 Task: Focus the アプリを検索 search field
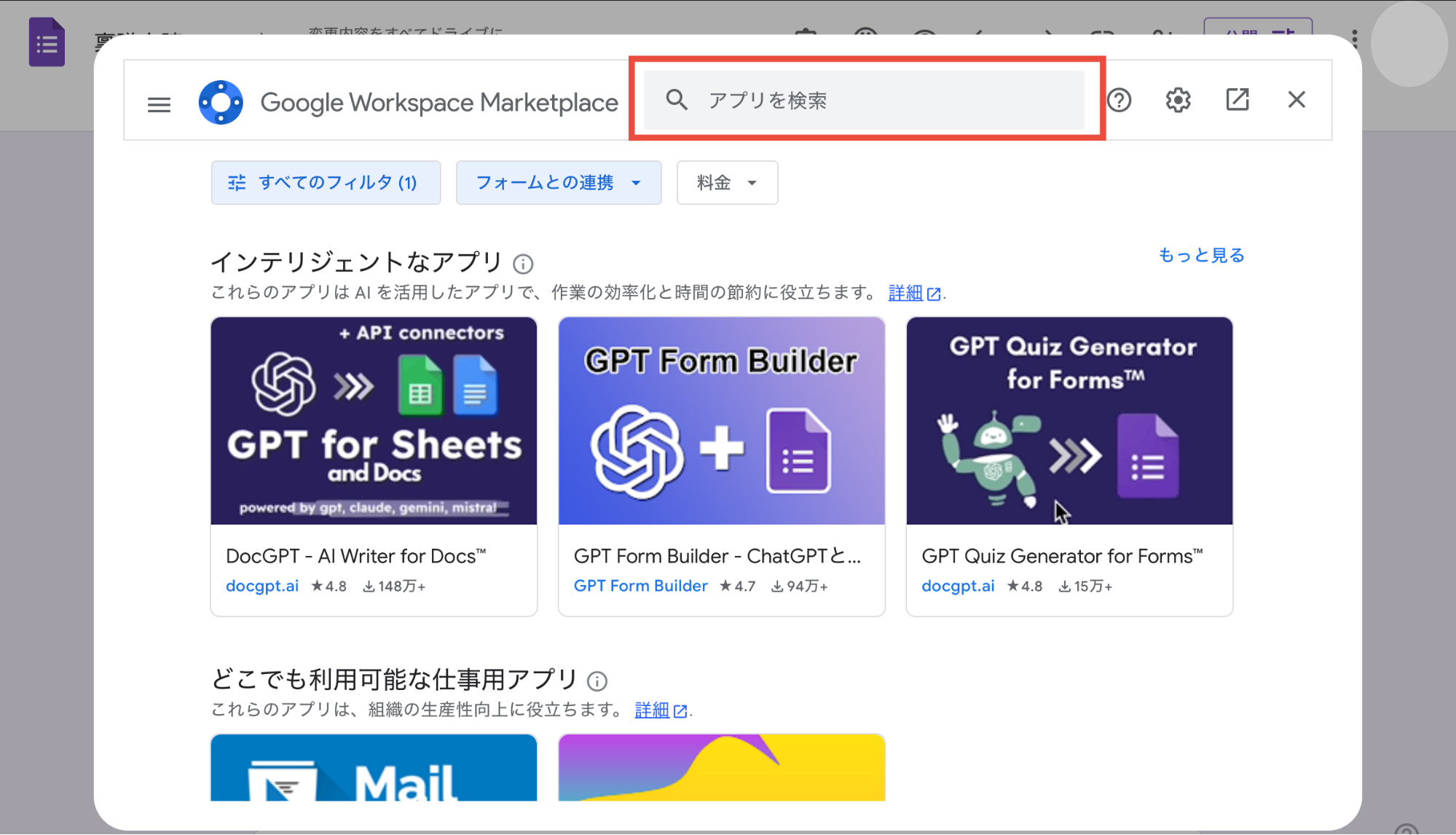click(x=865, y=100)
